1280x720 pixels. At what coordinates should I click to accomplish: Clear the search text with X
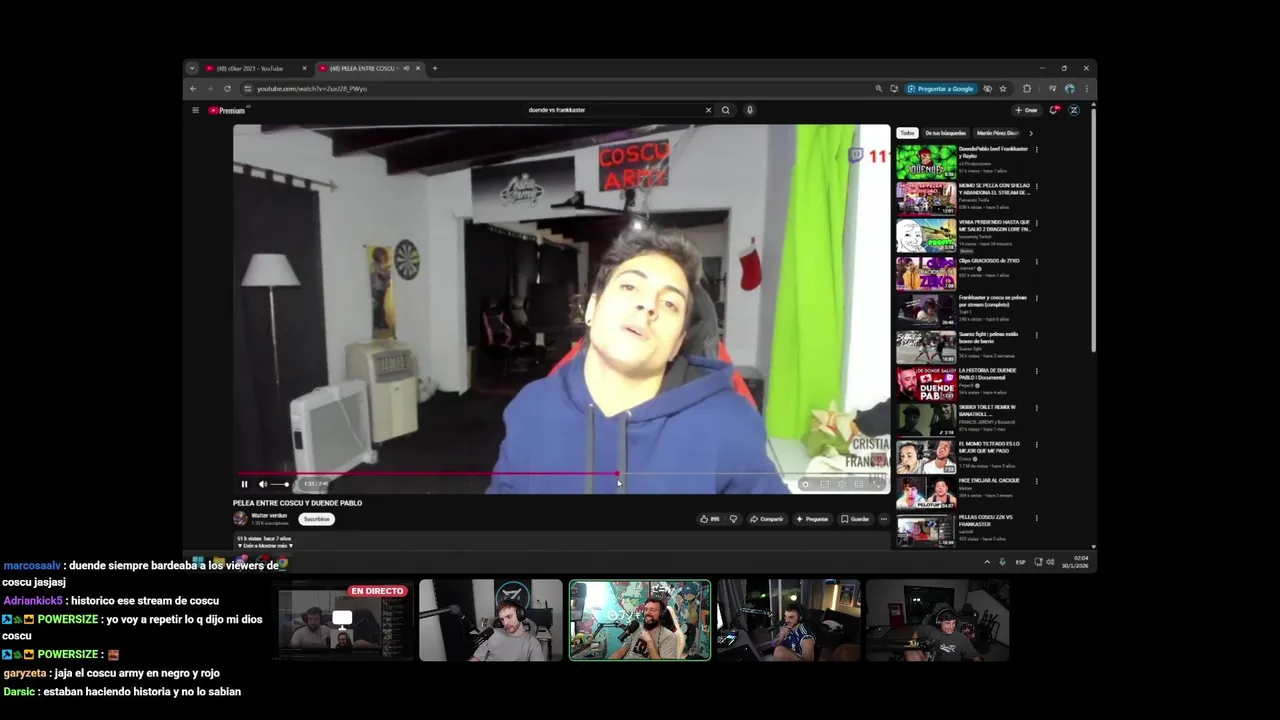click(708, 110)
